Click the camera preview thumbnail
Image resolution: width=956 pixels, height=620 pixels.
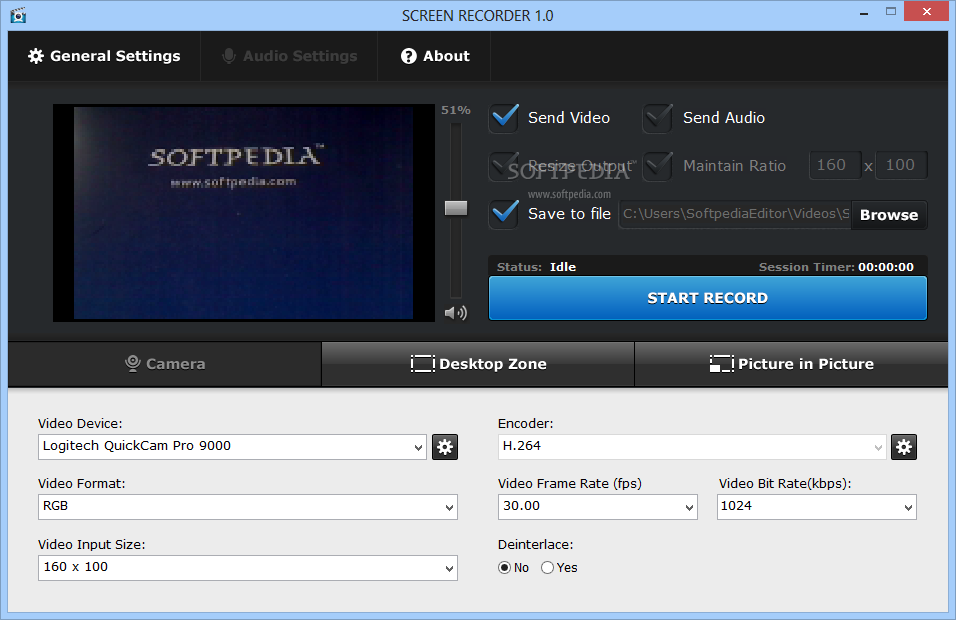244,213
